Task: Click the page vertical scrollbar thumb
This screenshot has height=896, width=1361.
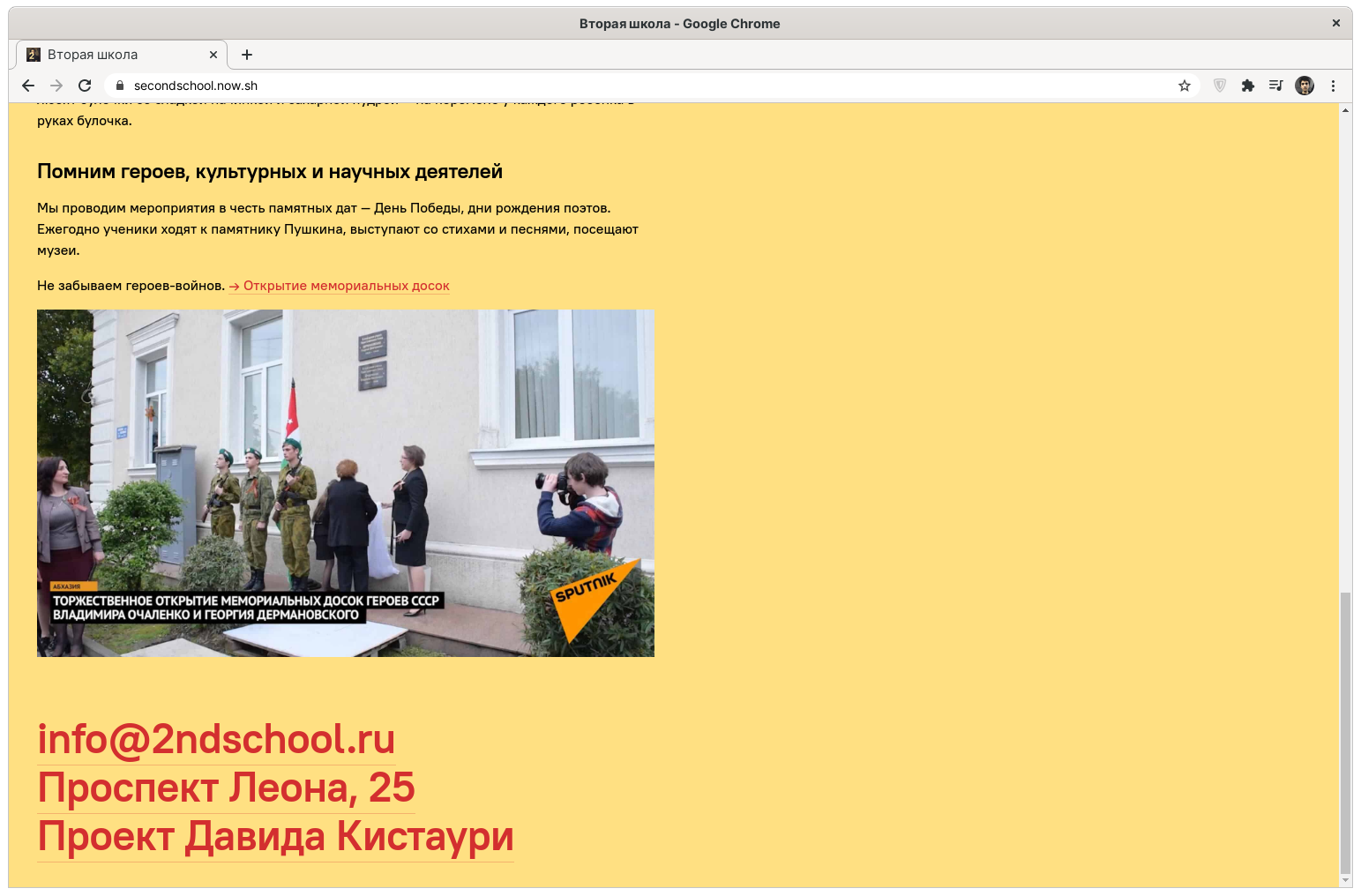Action: 1345,732
